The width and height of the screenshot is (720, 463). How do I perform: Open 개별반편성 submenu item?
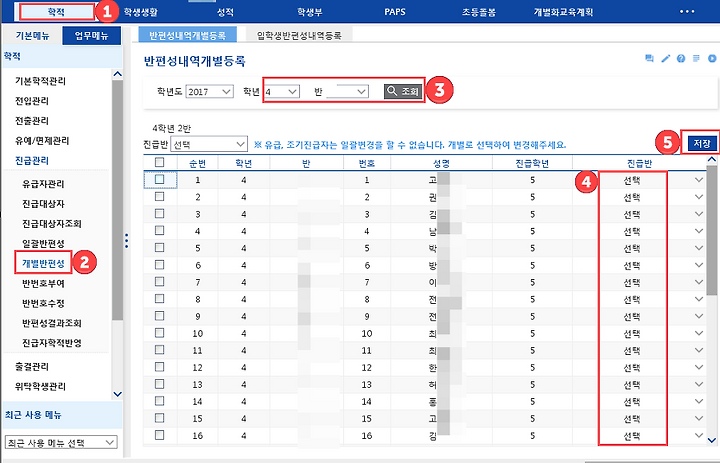[43, 263]
